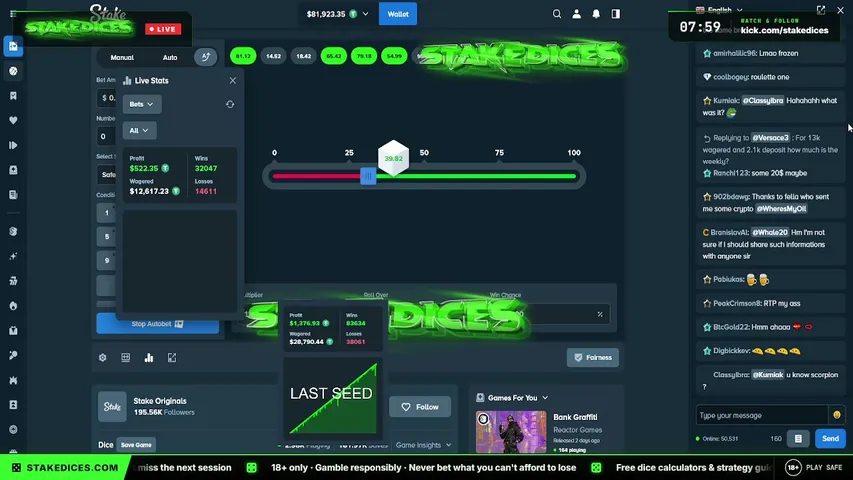Open the chat rules icon beside Send
Screen dimensions: 853x480
pyautogui.click(x=798, y=439)
